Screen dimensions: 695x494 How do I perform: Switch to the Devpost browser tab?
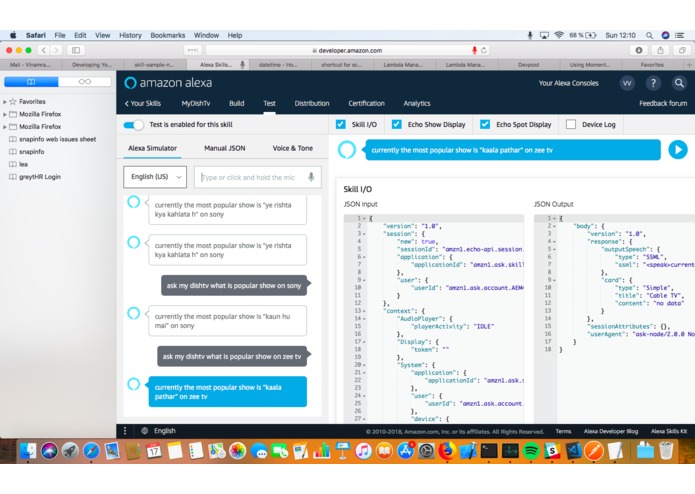pyautogui.click(x=528, y=65)
